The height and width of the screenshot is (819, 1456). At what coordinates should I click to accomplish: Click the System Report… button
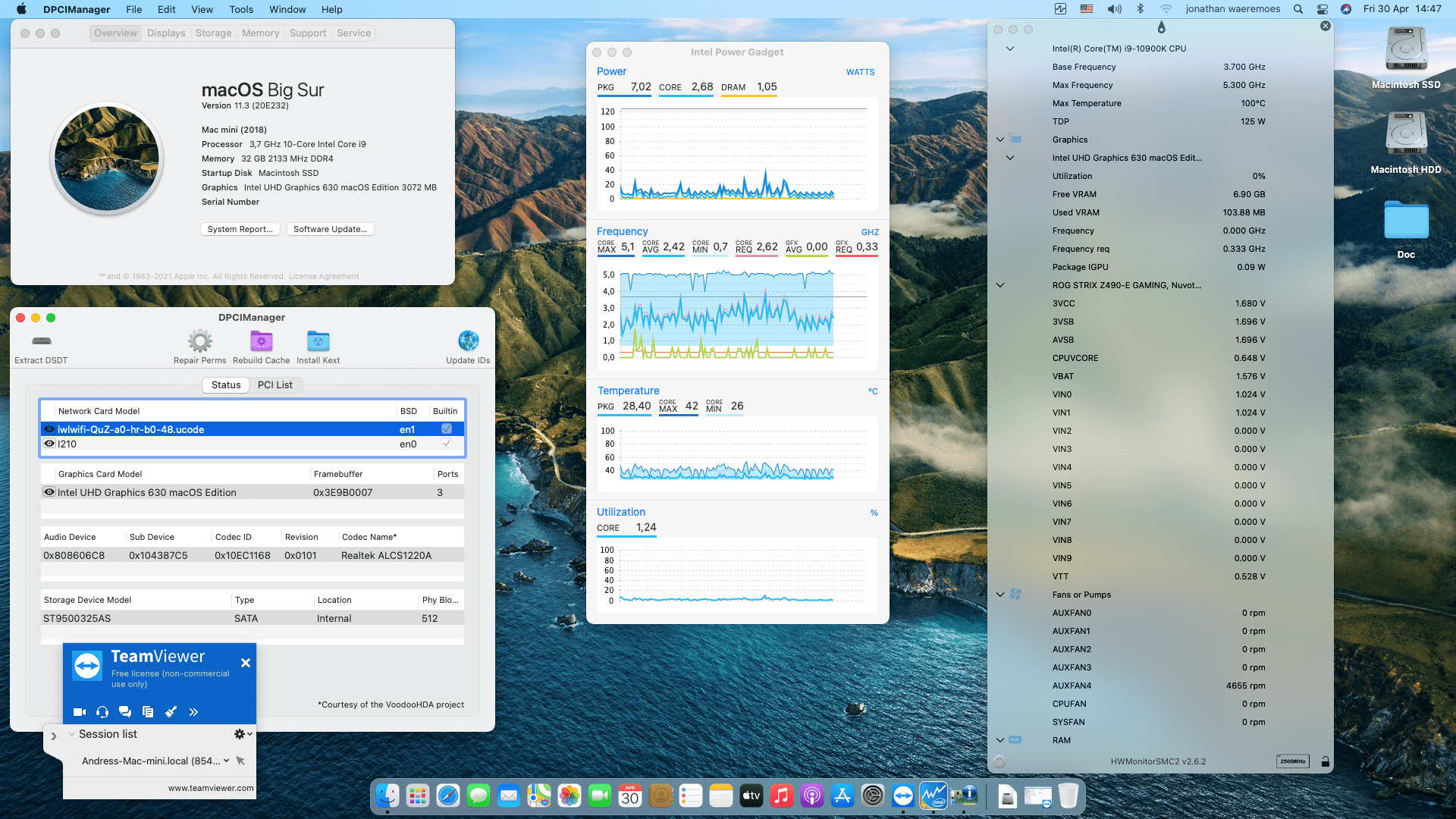pyautogui.click(x=240, y=229)
